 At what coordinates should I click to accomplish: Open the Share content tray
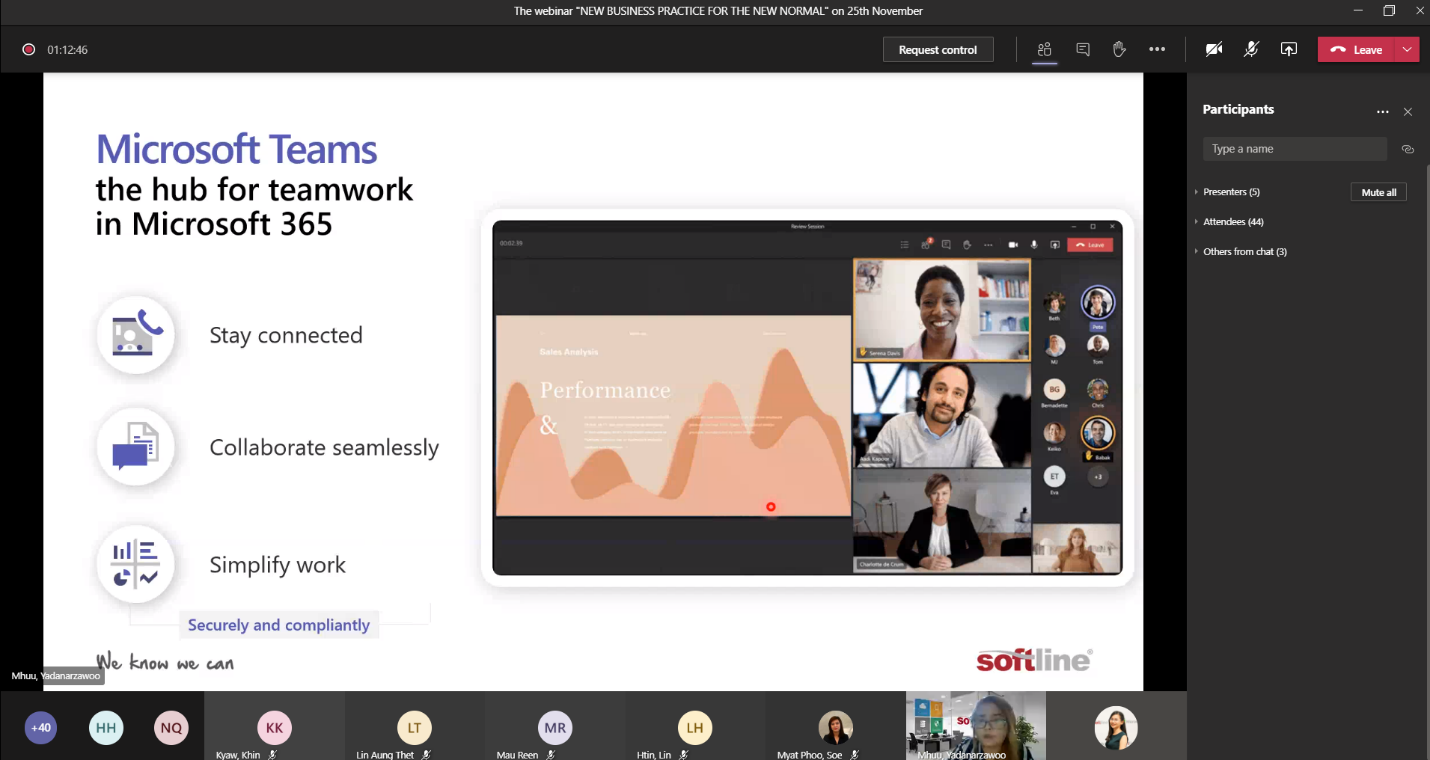pyautogui.click(x=1289, y=49)
